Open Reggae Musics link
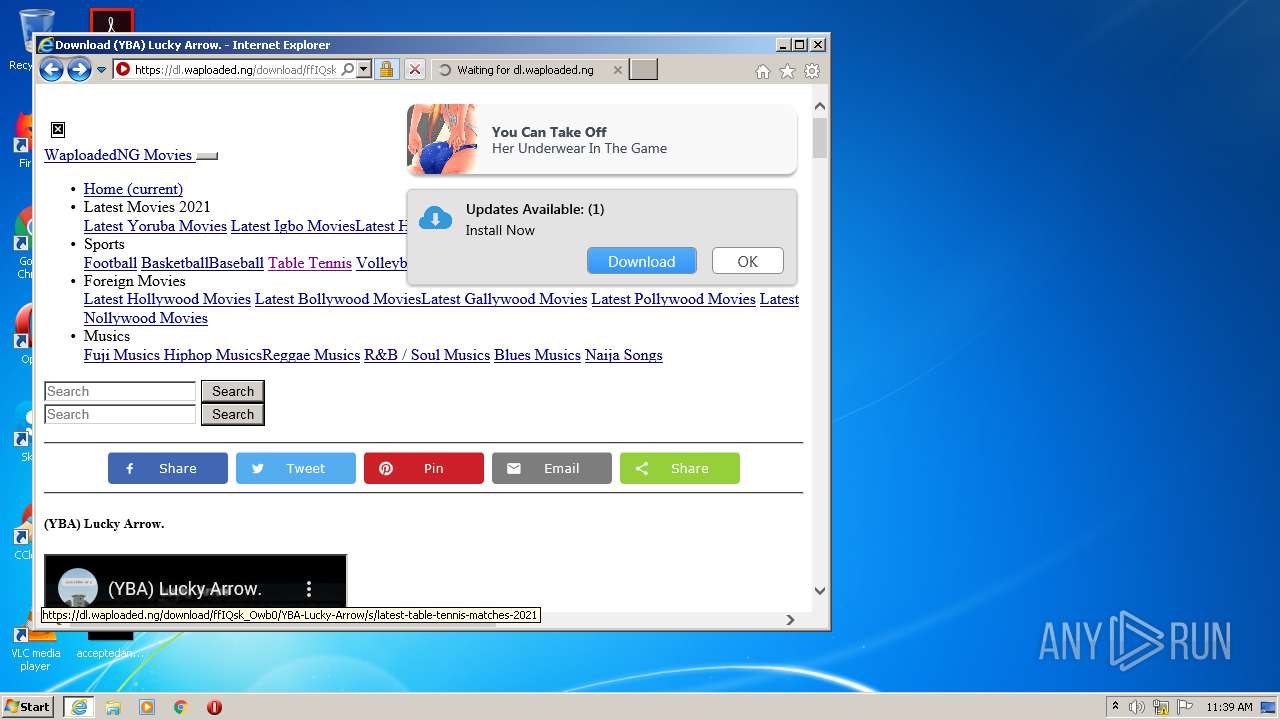The image size is (1280, 720). [x=311, y=355]
